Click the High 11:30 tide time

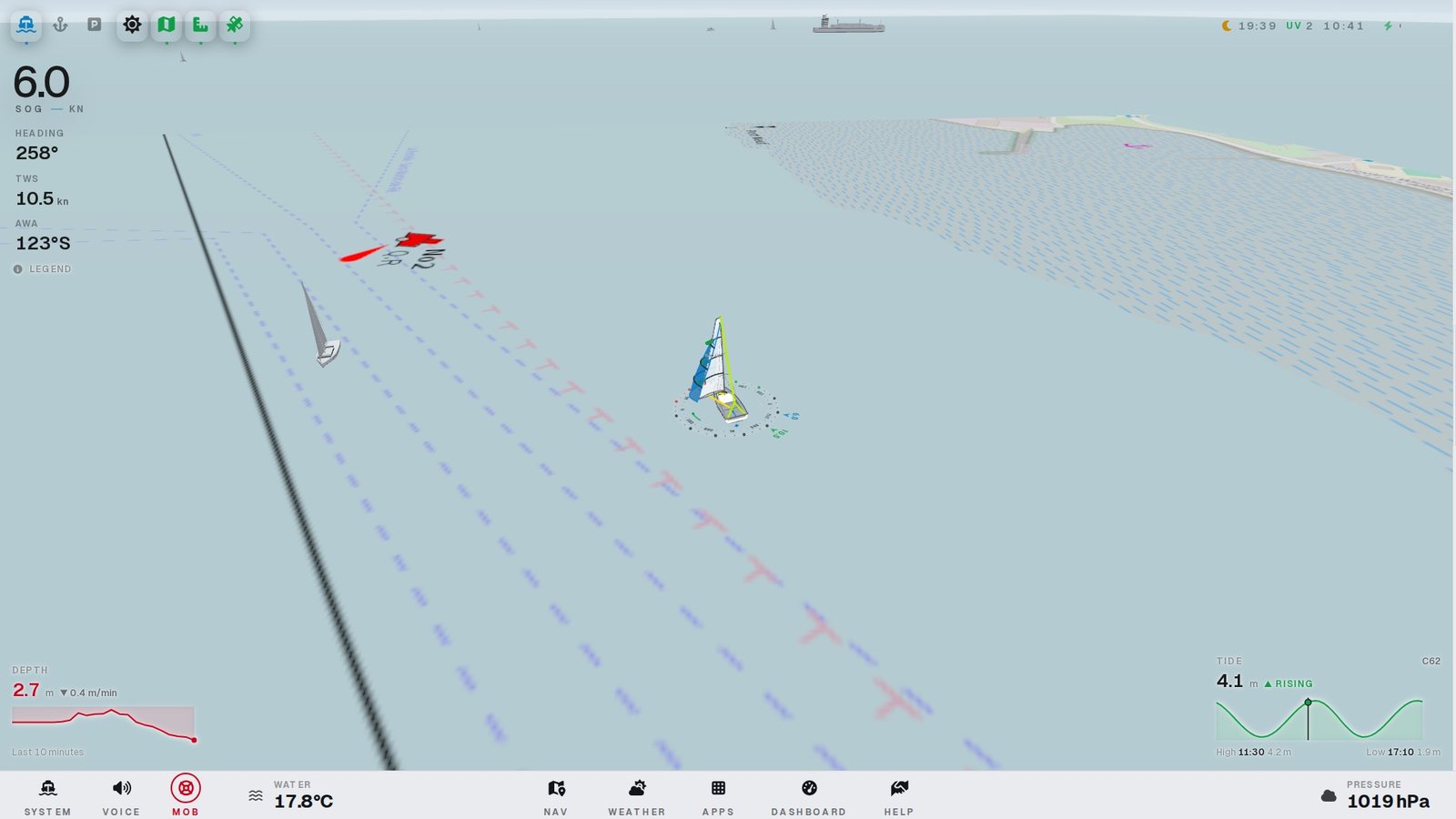point(1251,753)
